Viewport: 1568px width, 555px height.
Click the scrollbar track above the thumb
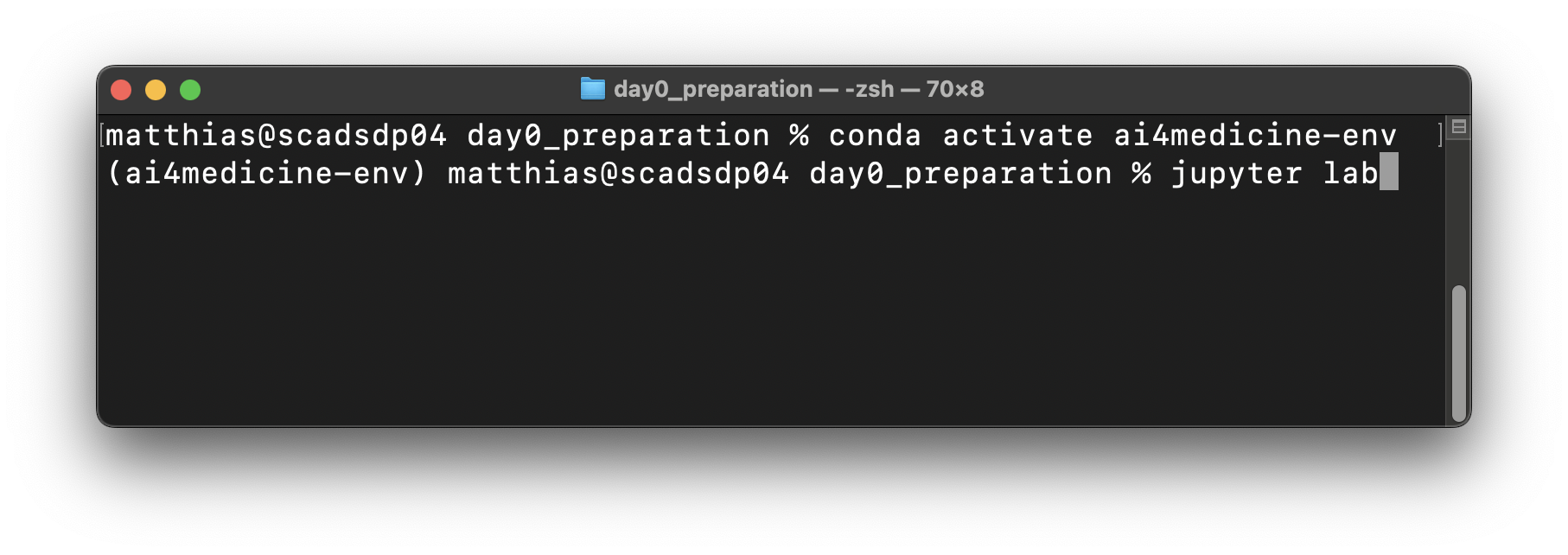click(x=1459, y=216)
